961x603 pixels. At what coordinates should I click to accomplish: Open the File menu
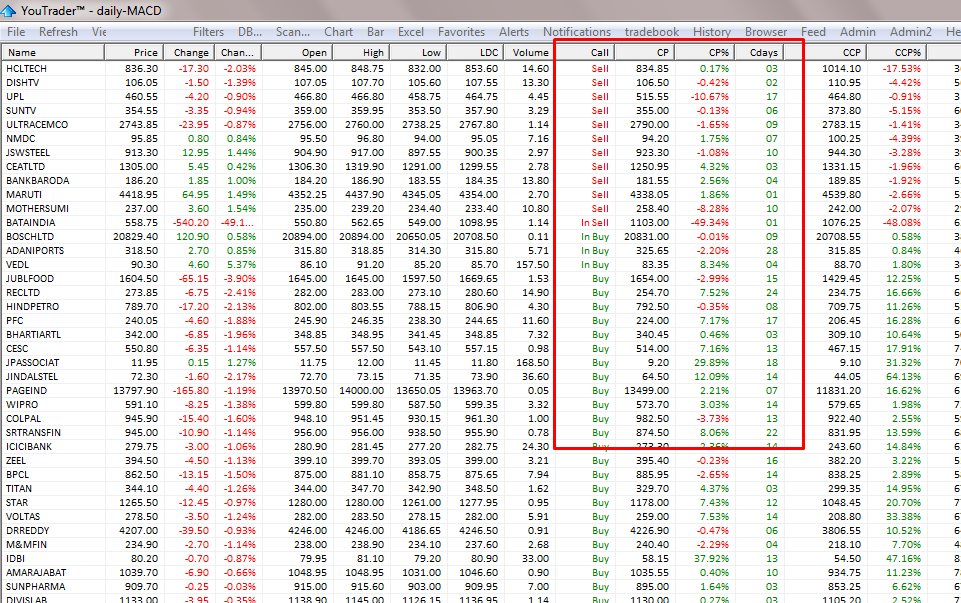(x=16, y=32)
